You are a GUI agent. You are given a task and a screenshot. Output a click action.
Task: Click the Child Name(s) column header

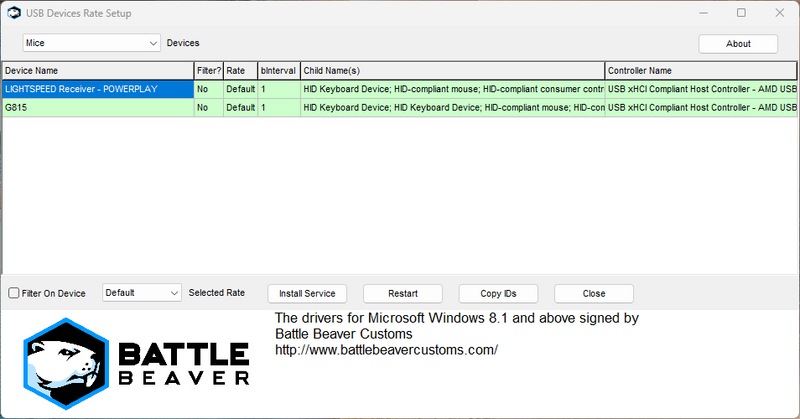(x=452, y=71)
